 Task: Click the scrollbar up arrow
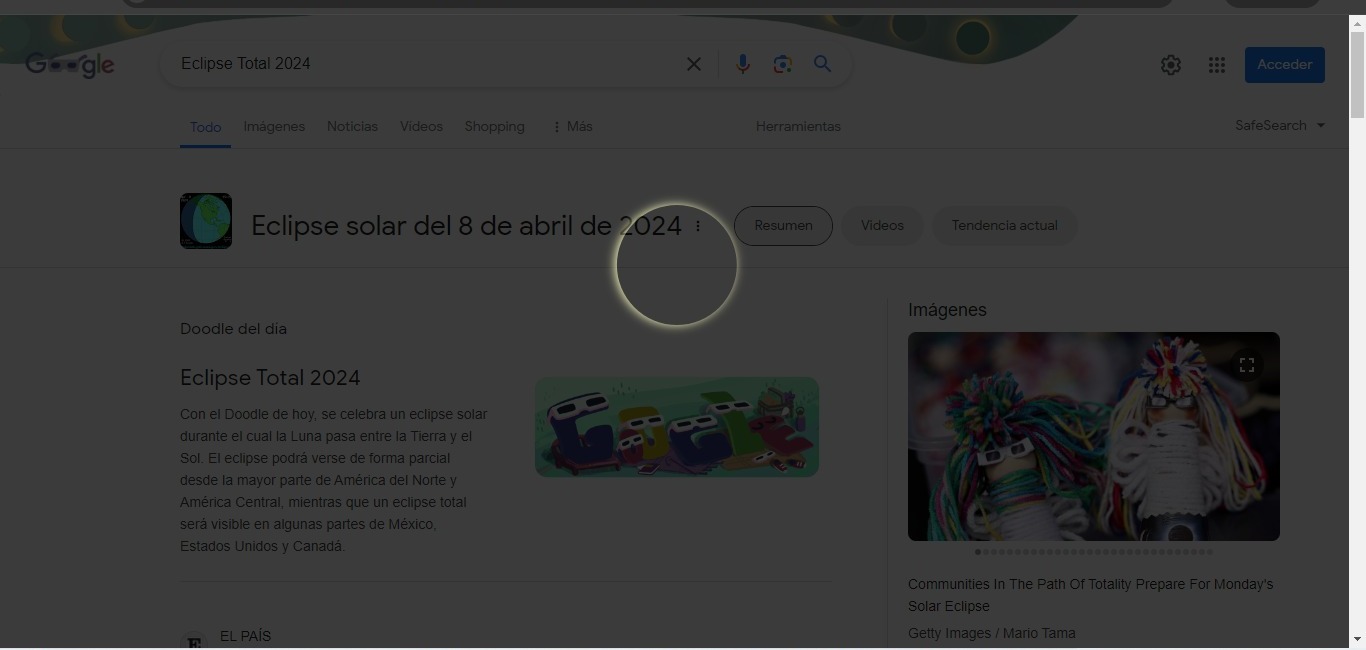coord(1357,22)
